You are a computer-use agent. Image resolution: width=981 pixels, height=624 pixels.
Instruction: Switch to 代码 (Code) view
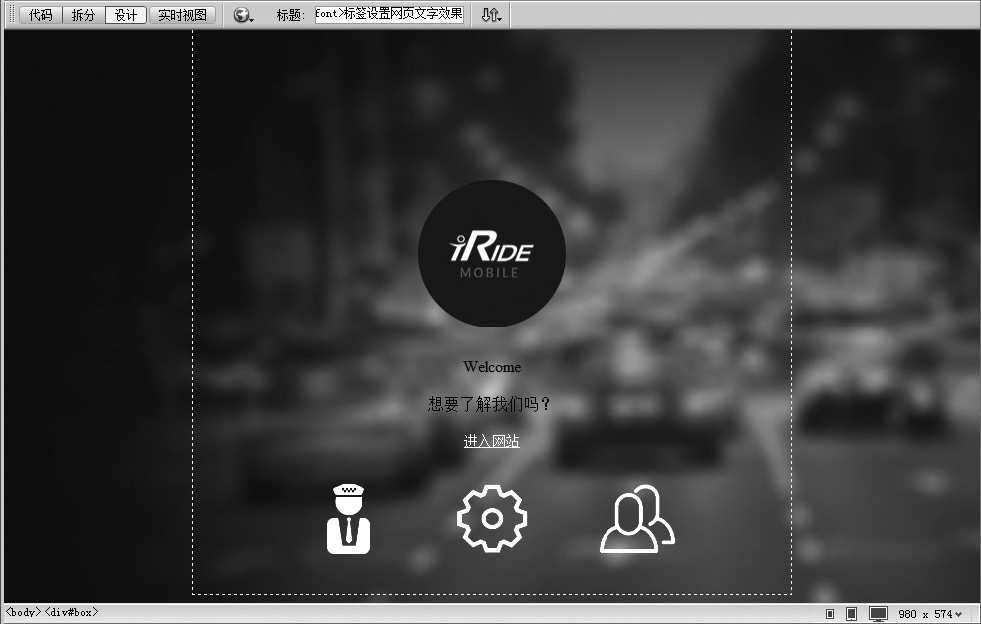coord(41,14)
